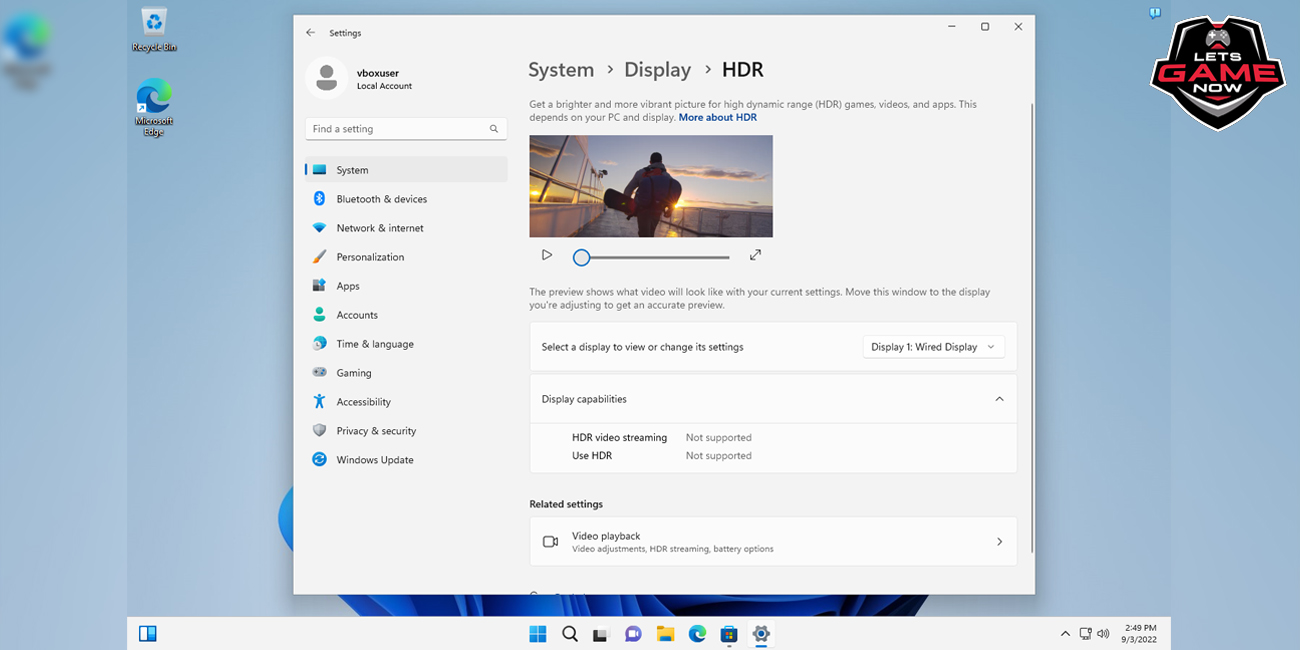Click the network icon in system tray

(x=1085, y=634)
